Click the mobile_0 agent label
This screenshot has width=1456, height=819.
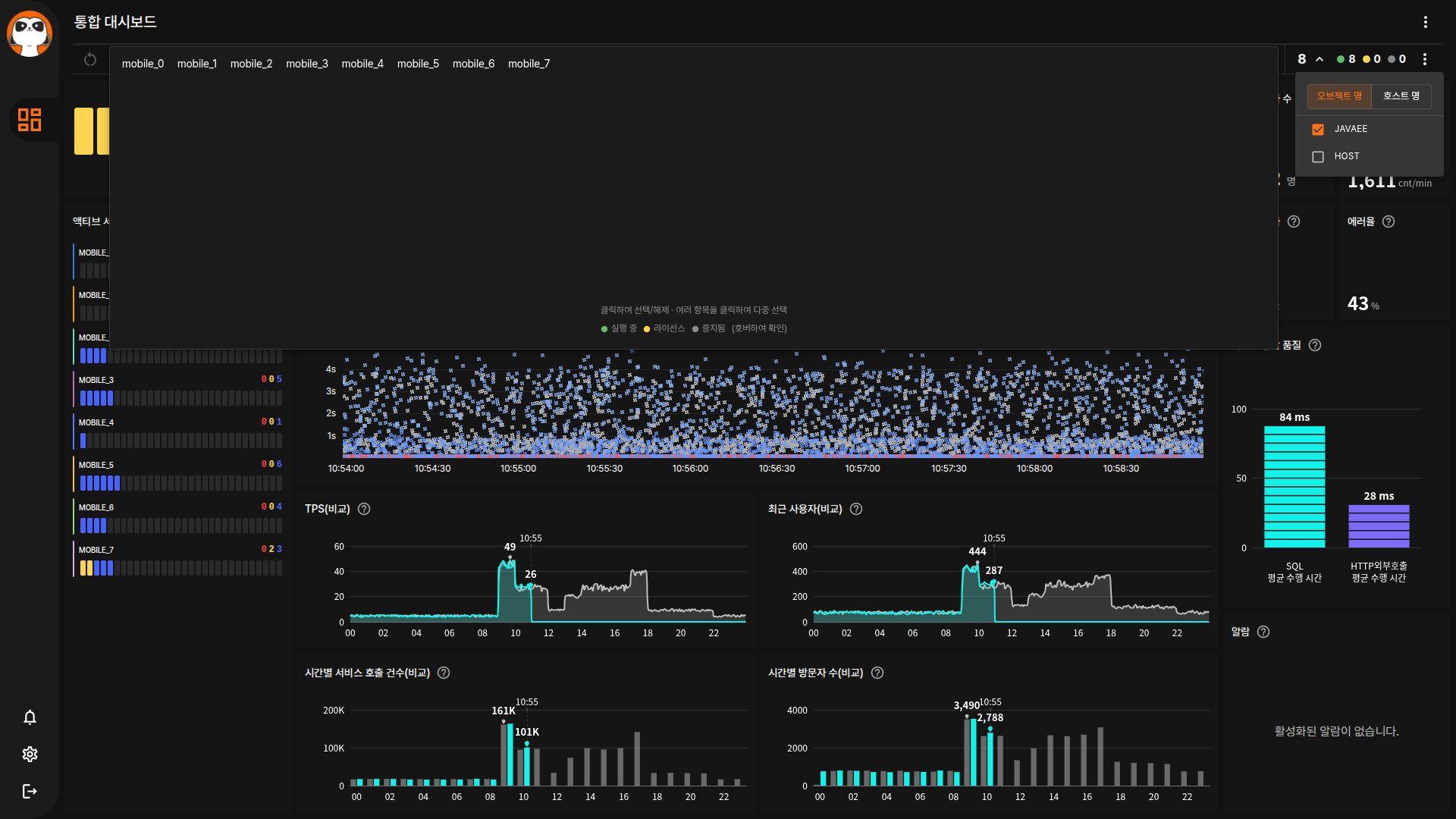click(143, 64)
